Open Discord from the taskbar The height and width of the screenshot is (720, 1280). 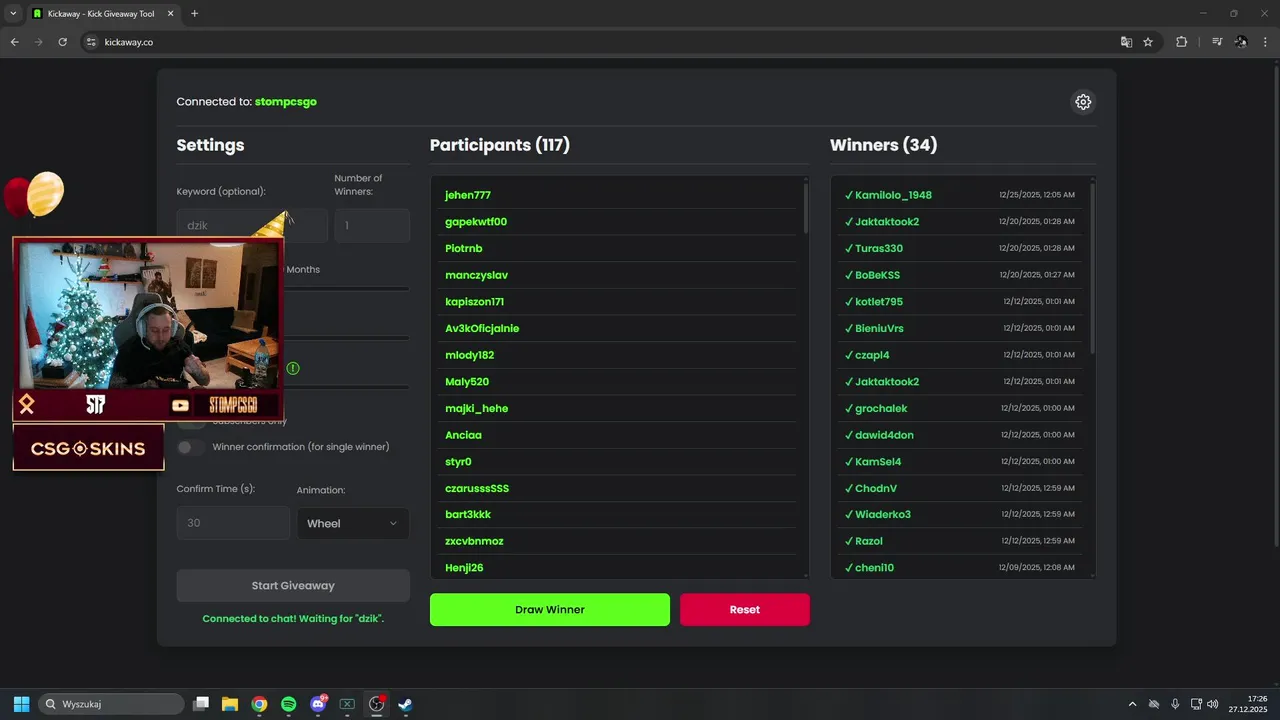point(318,704)
